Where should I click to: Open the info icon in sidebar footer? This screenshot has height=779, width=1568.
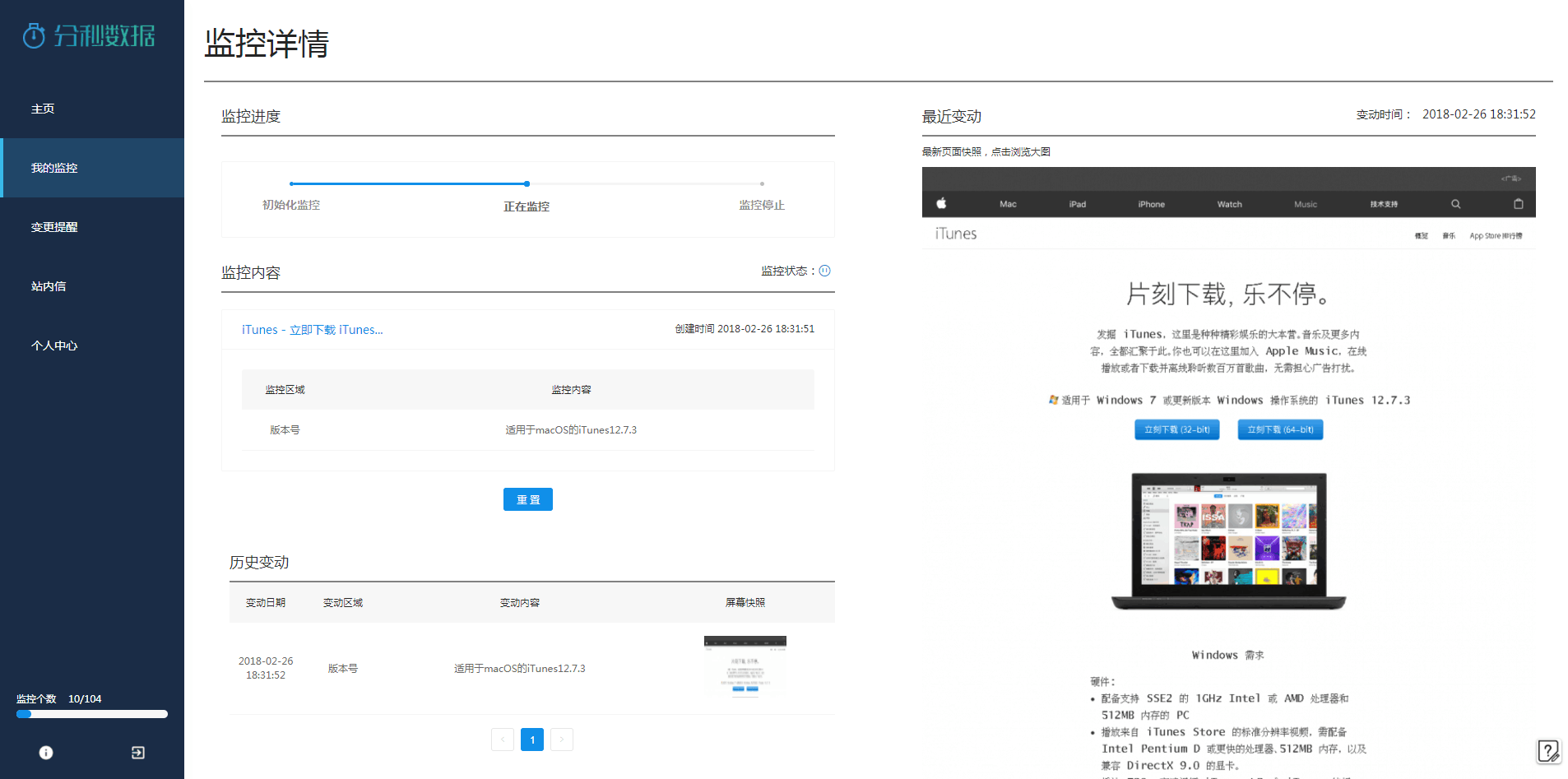click(46, 753)
